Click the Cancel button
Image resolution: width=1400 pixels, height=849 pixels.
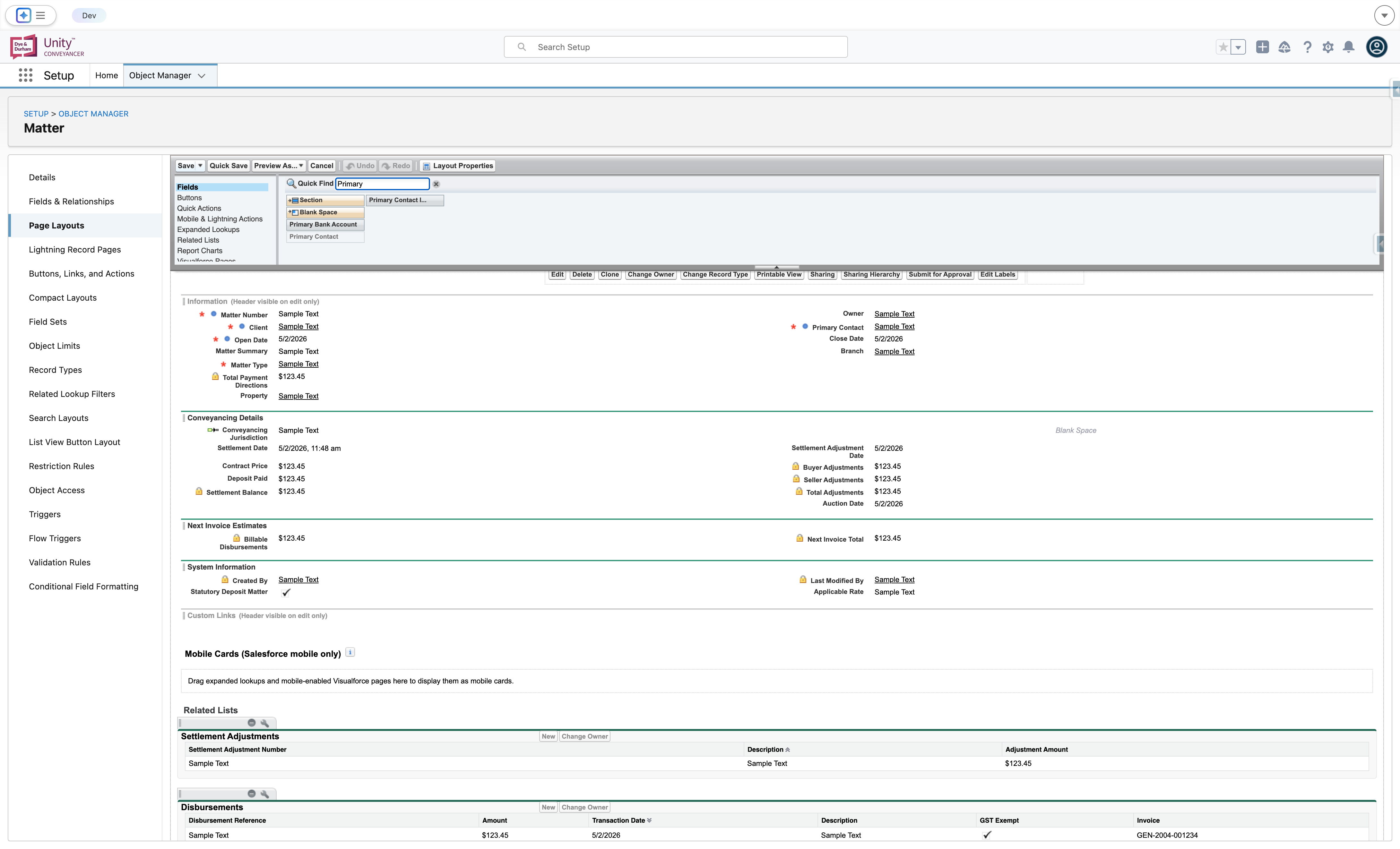pyautogui.click(x=322, y=166)
